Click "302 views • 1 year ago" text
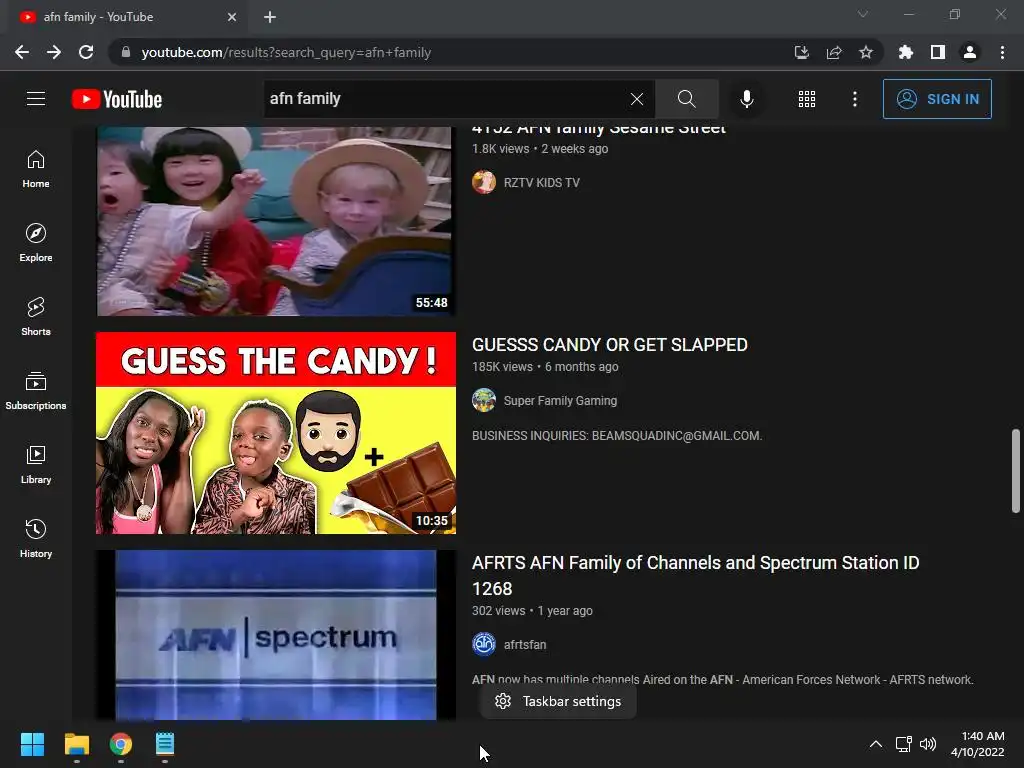Viewport: 1024px width, 768px height. [532, 611]
